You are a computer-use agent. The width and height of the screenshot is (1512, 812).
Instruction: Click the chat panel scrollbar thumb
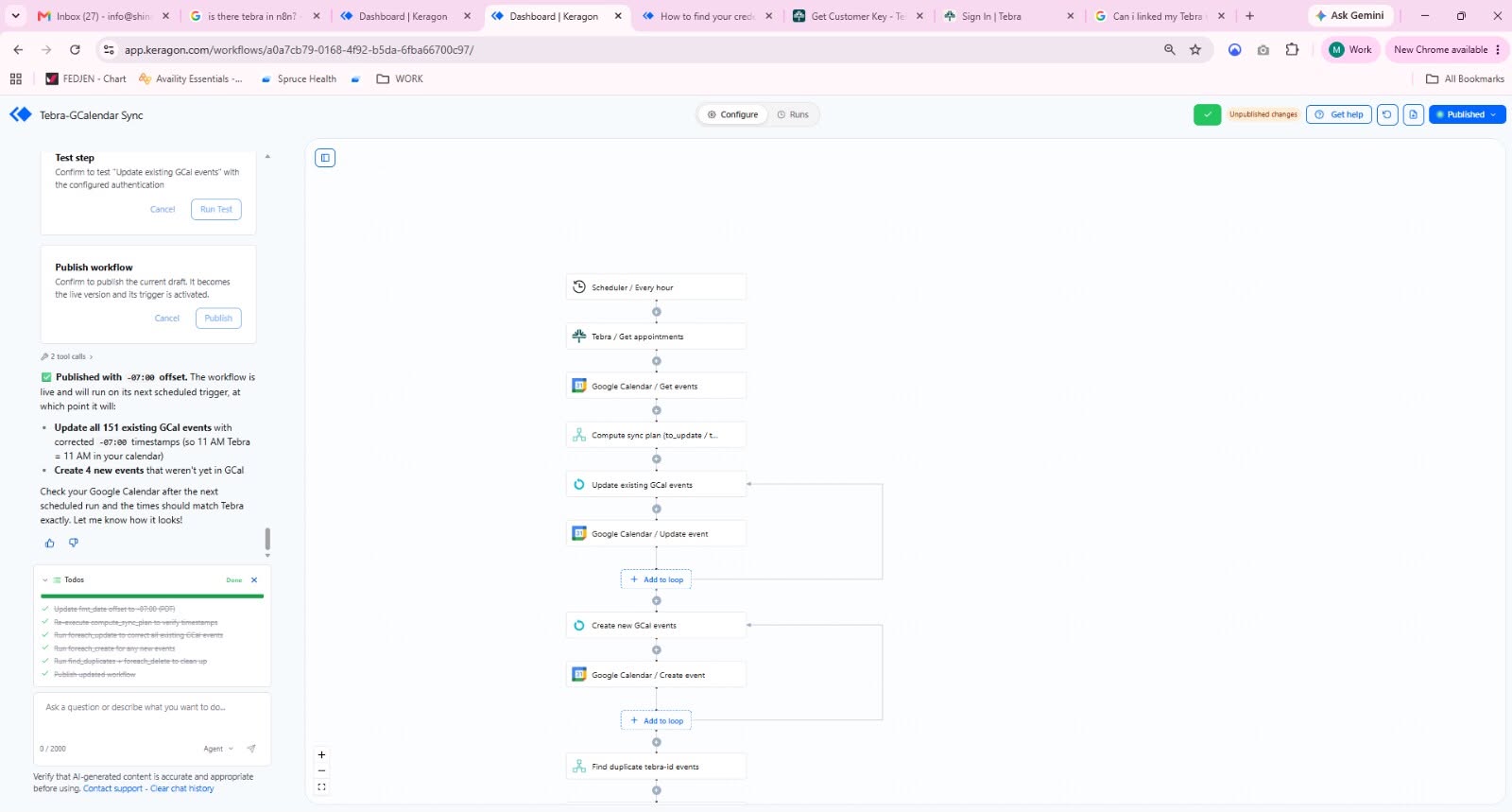click(x=267, y=539)
